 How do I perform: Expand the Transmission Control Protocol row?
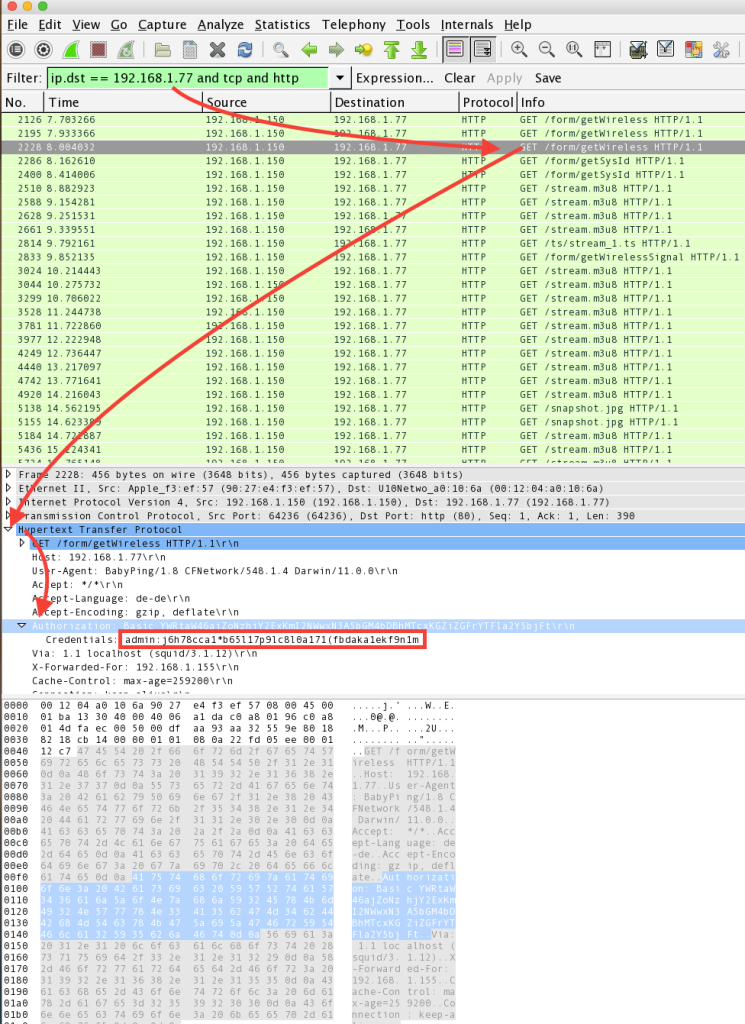(x=9, y=516)
